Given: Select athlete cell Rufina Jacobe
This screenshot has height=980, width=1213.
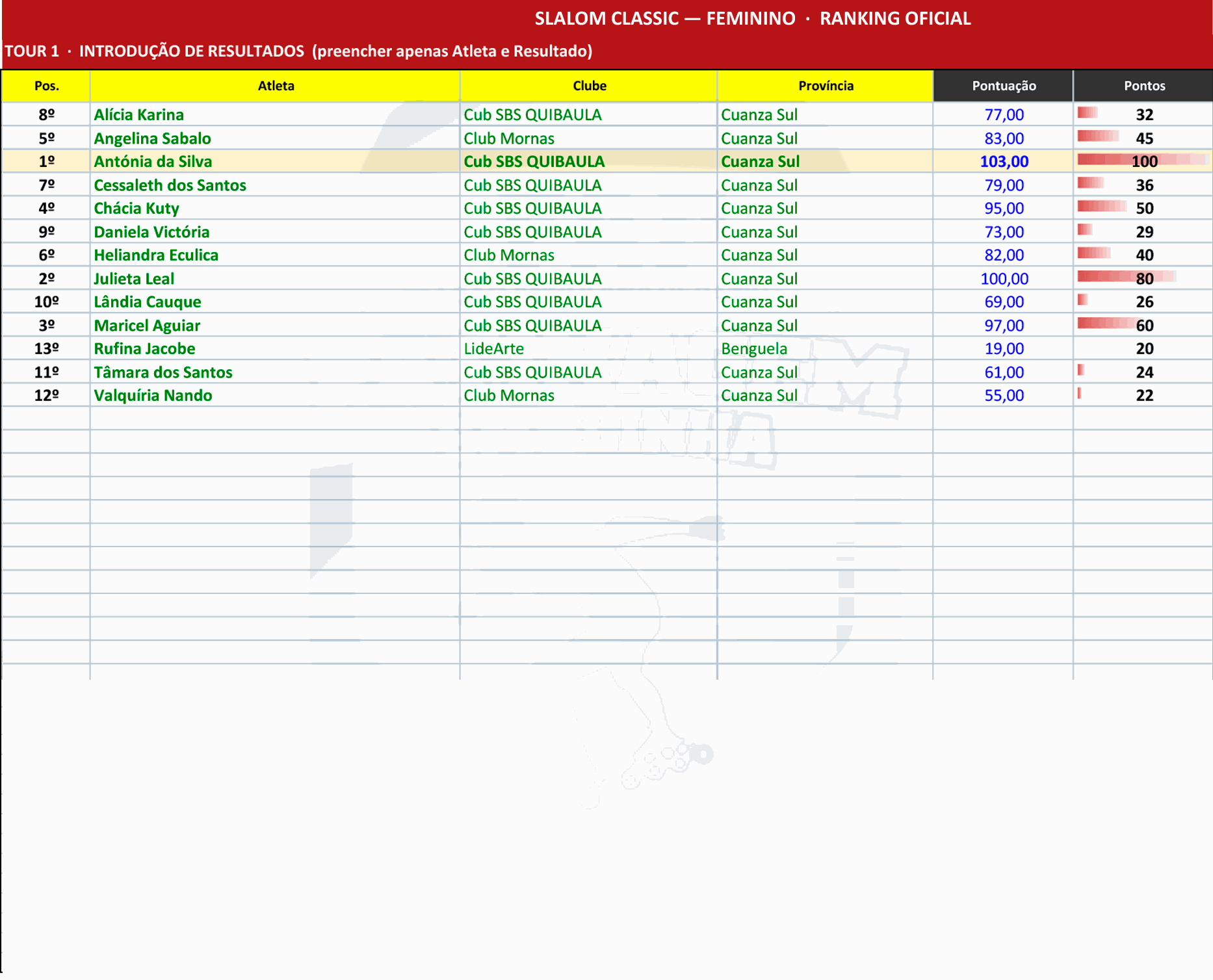Looking at the screenshot, I should coord(275,348).
